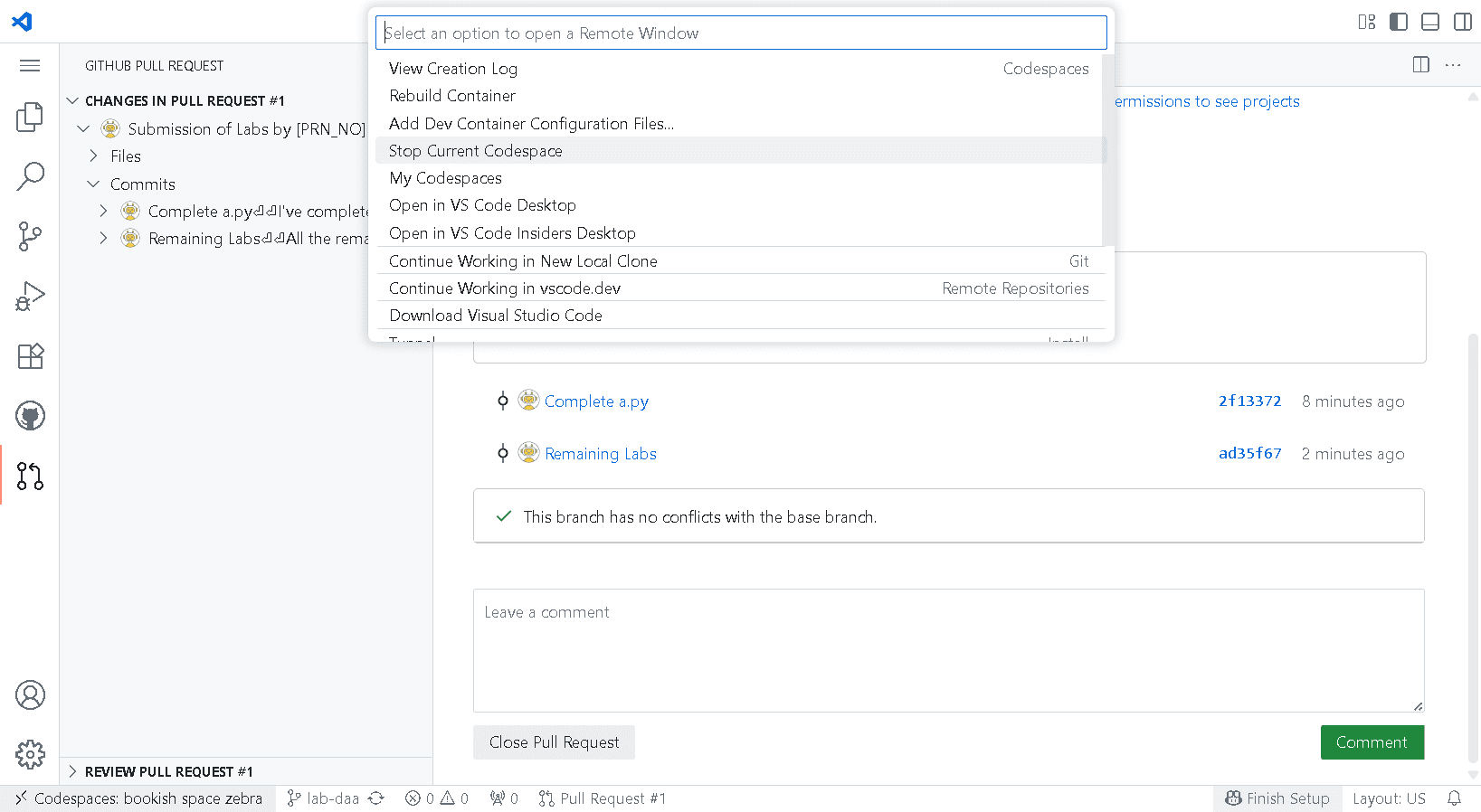1481x812 pixels.
Task: Select Open in VS Code Desktop option
Action: 739,205
